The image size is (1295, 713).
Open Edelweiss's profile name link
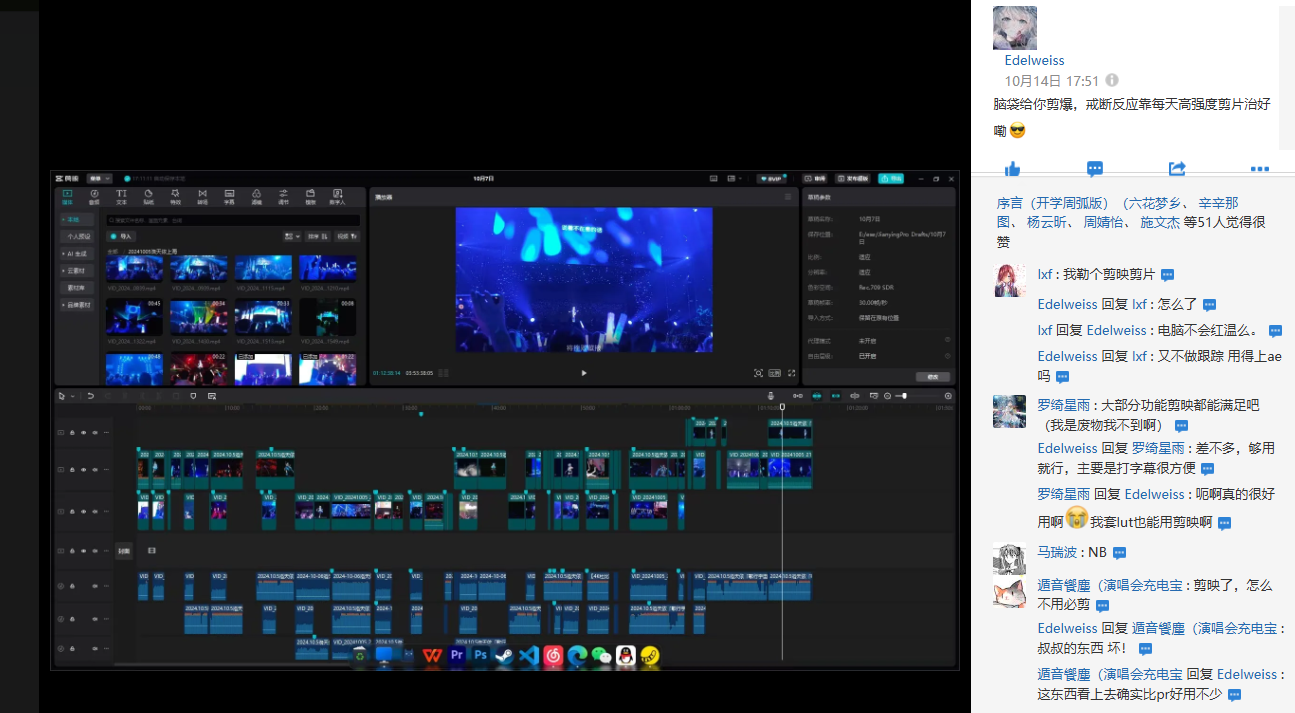point(1035,60)
